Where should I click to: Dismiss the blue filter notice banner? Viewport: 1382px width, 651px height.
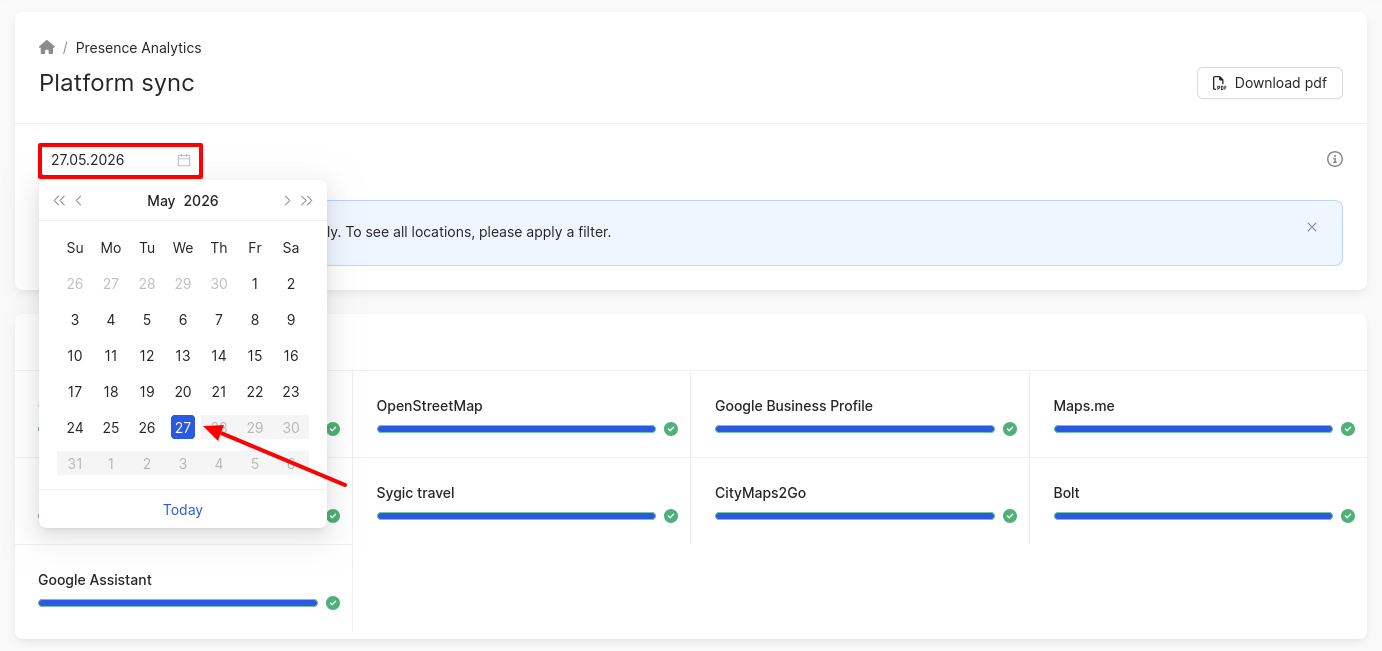[1312, 227]
